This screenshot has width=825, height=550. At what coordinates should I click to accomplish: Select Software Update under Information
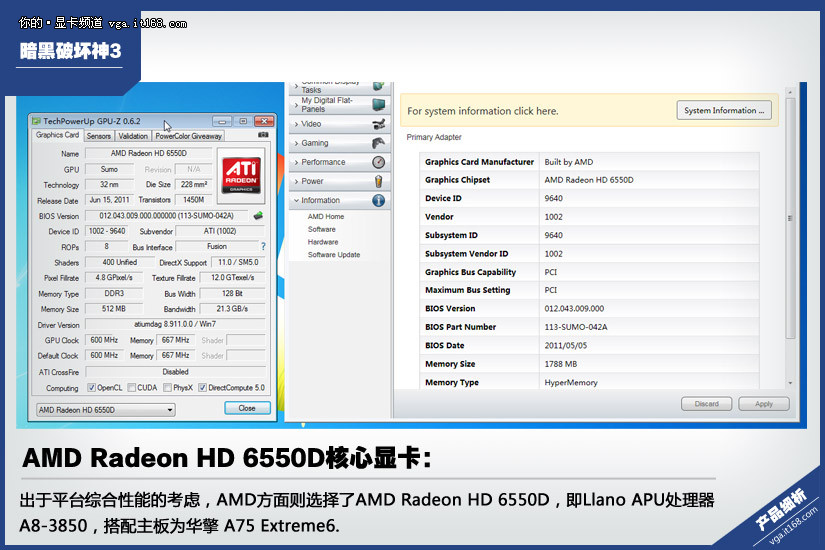click(x=334, y=255)
